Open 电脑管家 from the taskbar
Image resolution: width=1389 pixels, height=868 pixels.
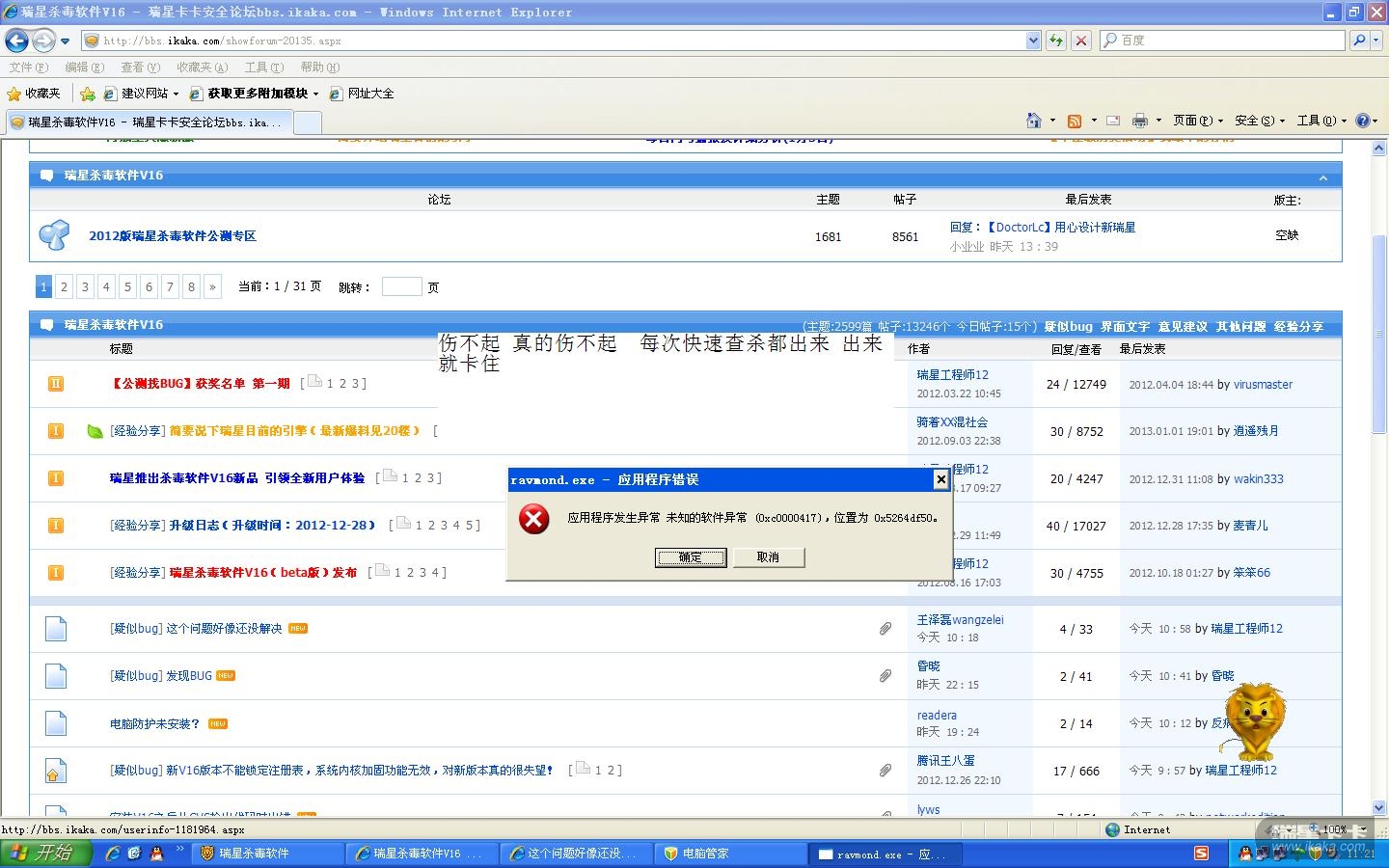coord(731,854)
